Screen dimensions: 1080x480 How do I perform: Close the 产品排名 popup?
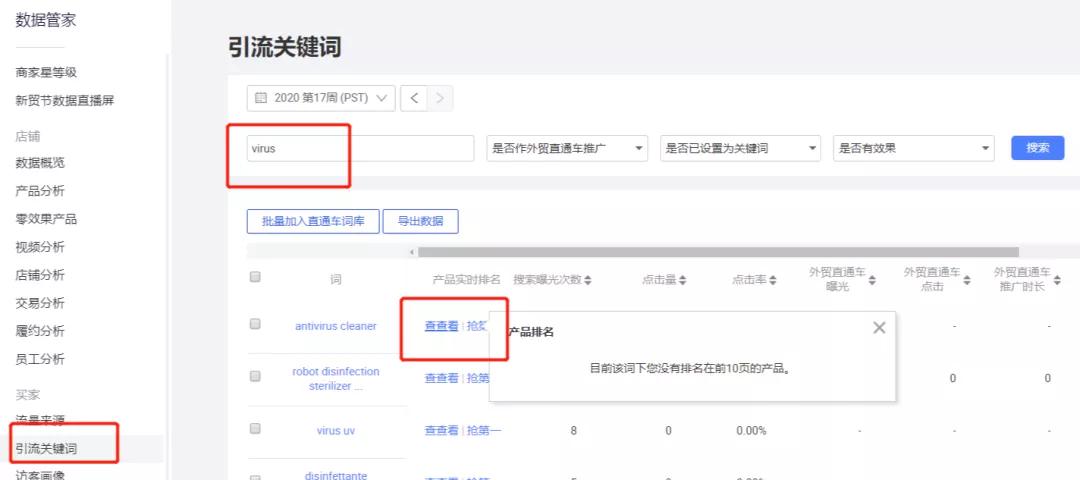[x=879, y=328]
